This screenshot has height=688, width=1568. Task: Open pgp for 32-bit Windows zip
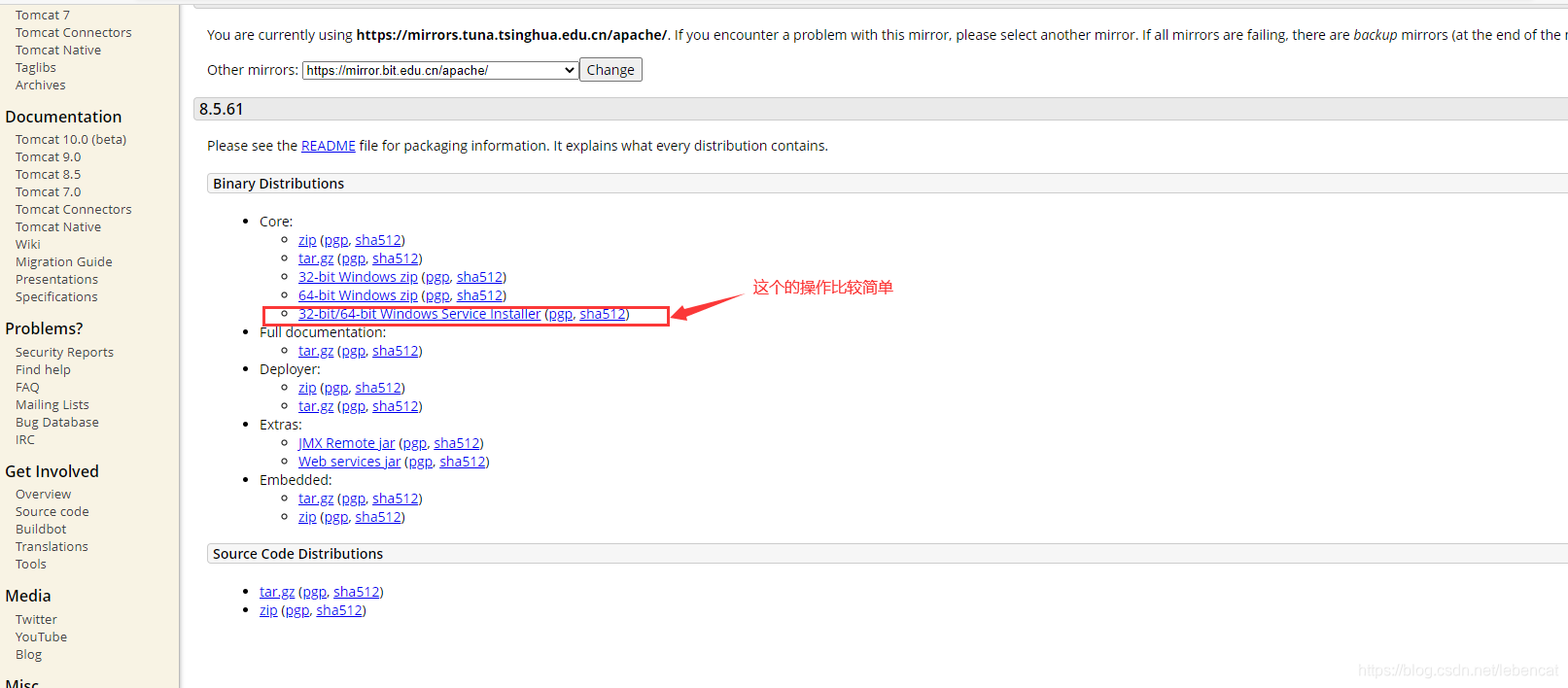437,277
